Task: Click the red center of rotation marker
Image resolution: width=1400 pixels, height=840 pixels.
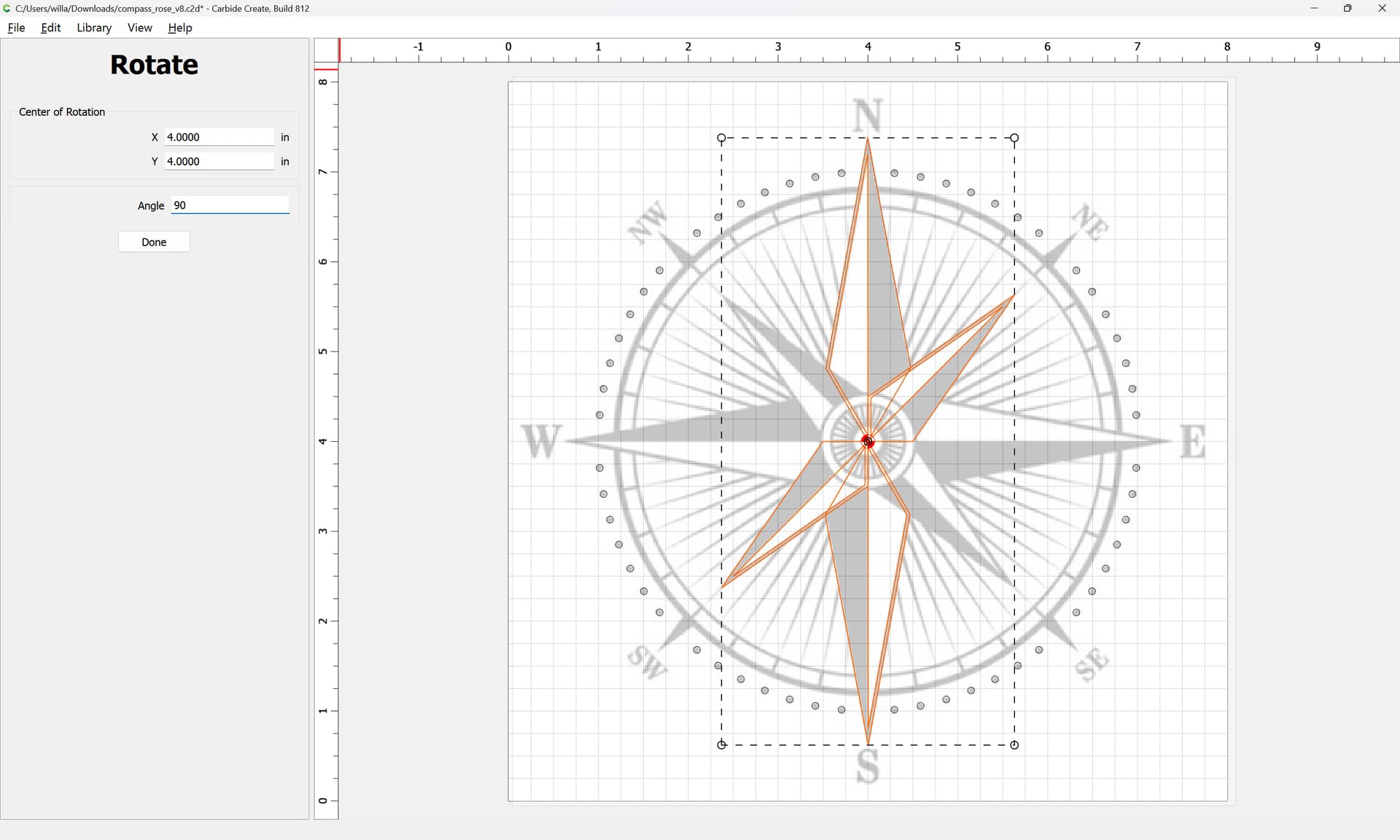Action: pos(868,441)
